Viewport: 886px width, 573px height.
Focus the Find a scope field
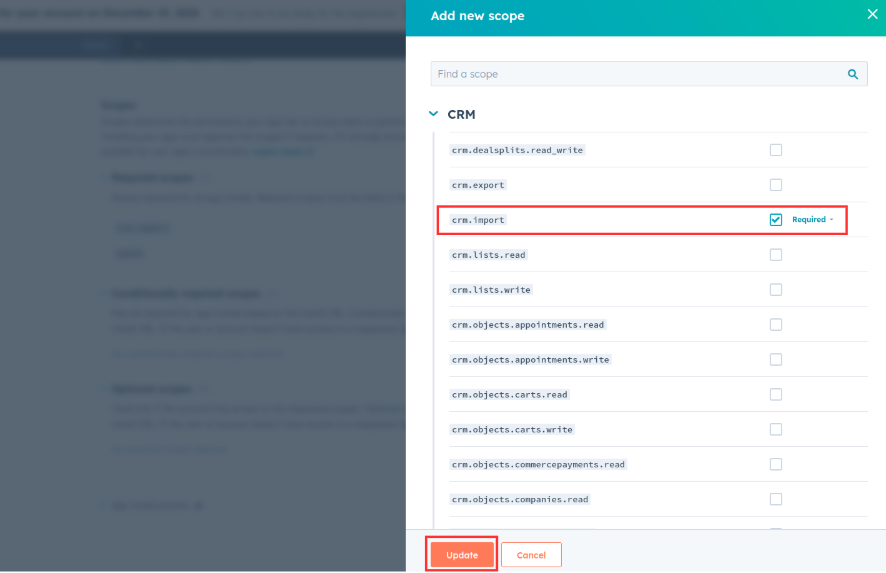coord(649,74)
